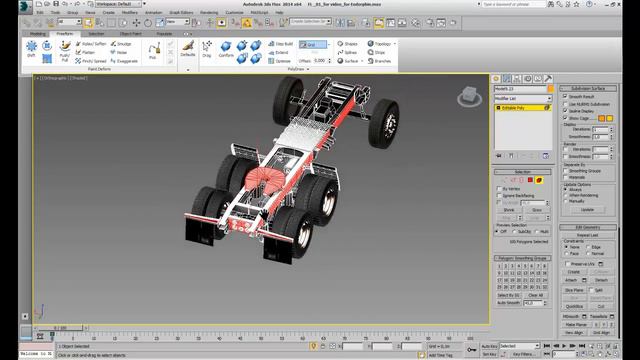Toggle Isoline Display checkbox
The image size is (640, 360).
565,111
